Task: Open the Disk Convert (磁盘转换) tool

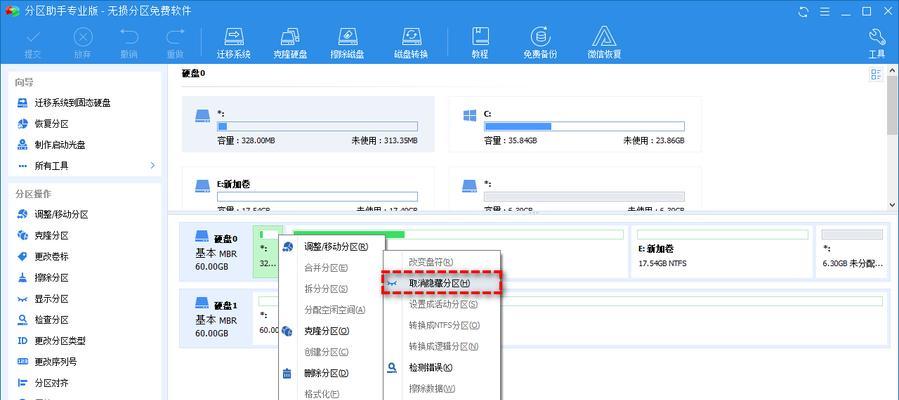Action: click(411, 43)
